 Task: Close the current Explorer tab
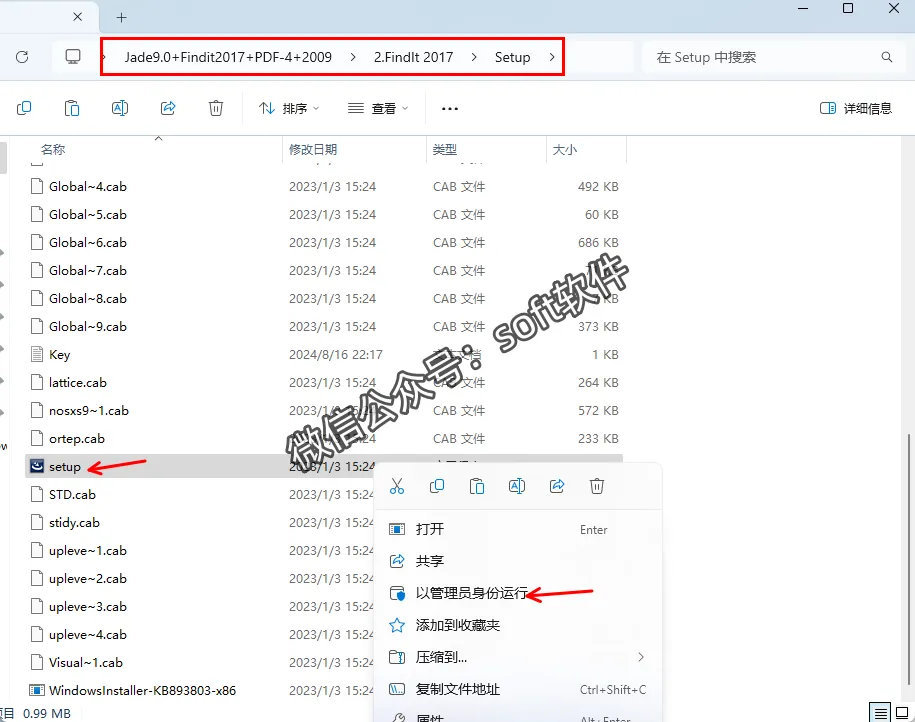coord(77,17)
